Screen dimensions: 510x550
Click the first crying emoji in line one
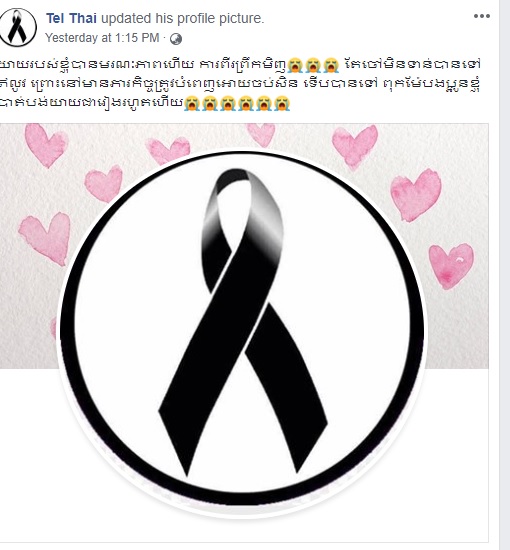(x=295, y=65)
